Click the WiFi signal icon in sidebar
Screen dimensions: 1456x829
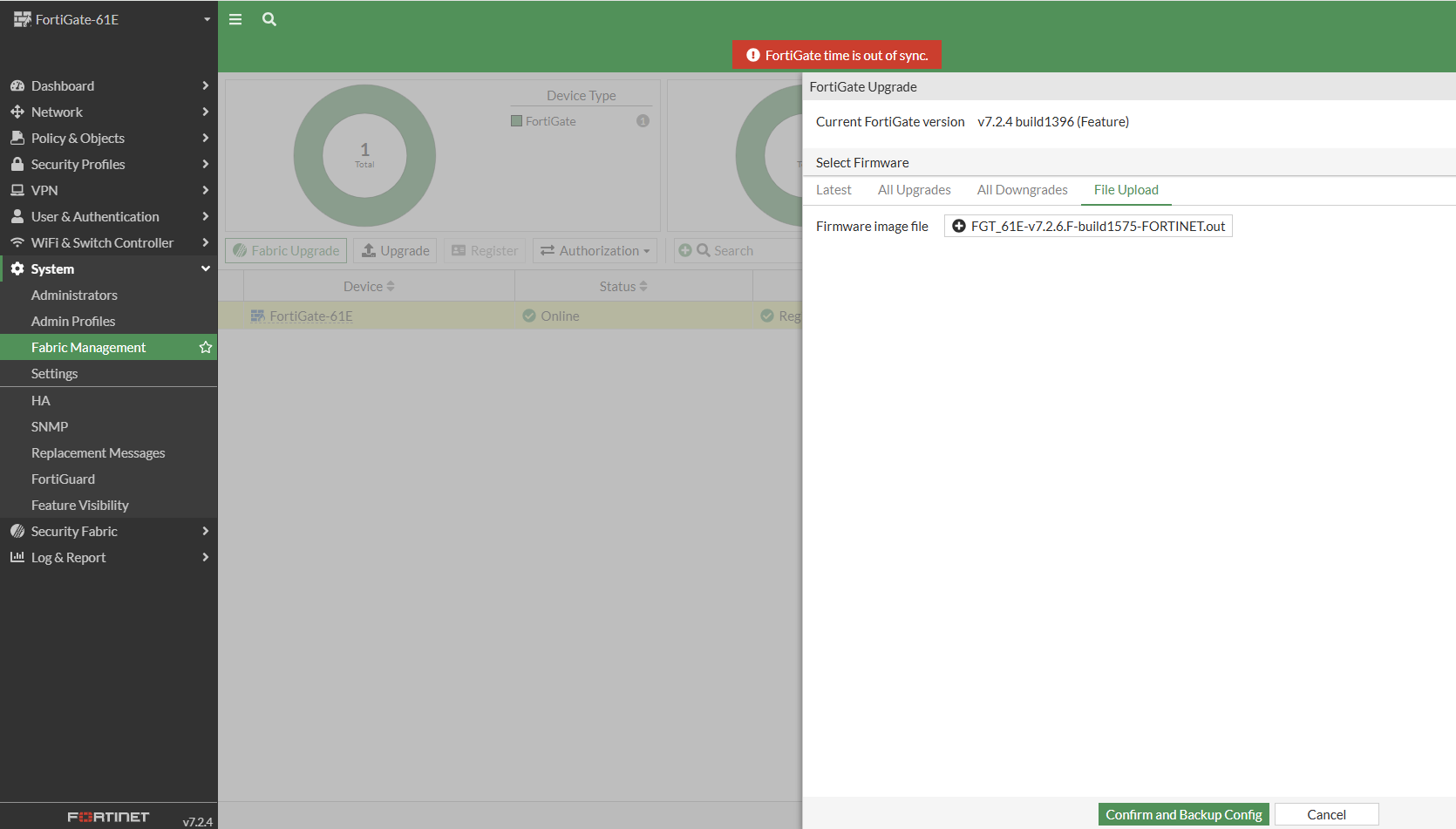[17, 242]
